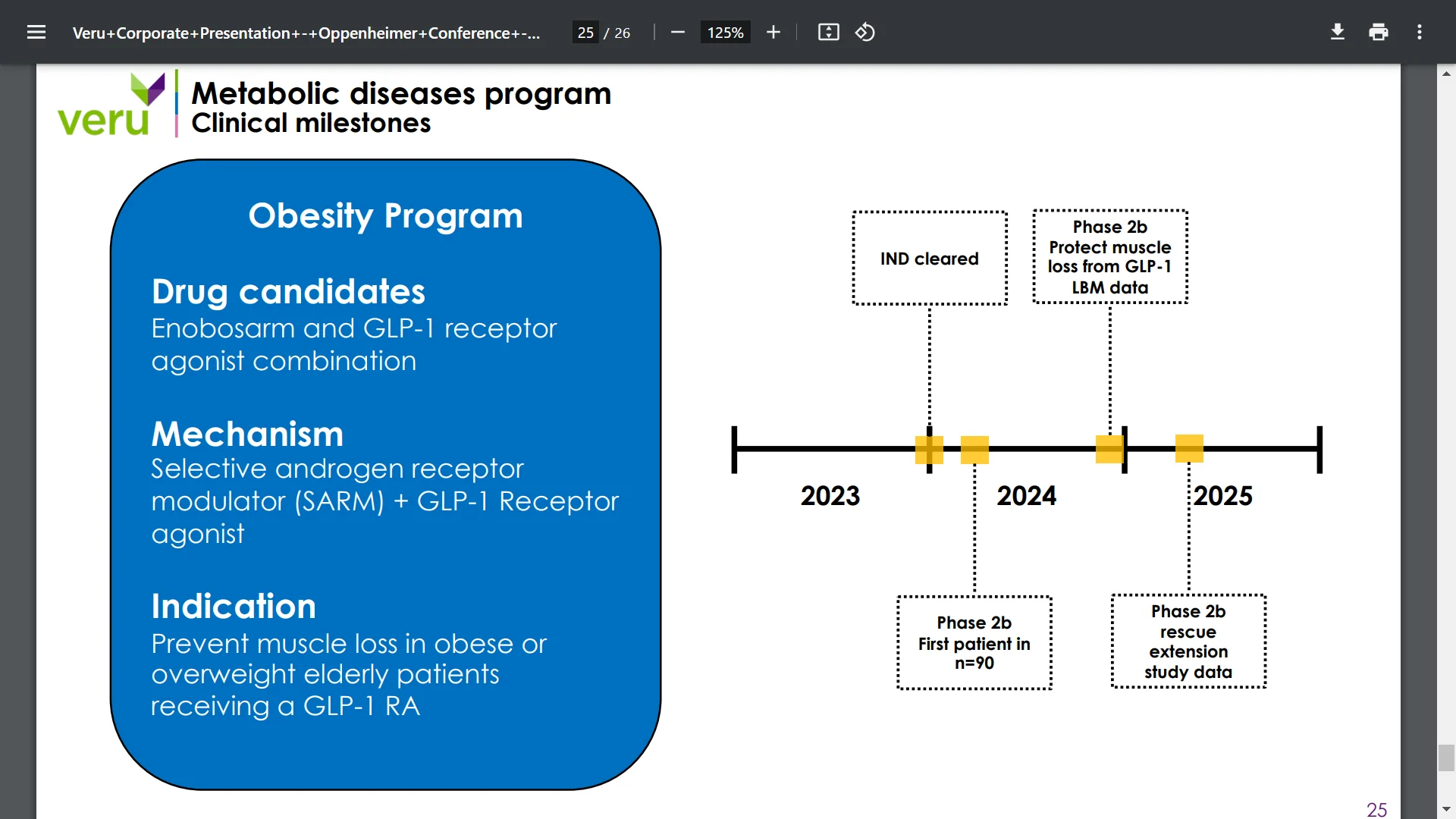Click the yellow marker under IND cleared
Image resolution: width=1456 pixels, height=819 pixels.
point(929,450)
